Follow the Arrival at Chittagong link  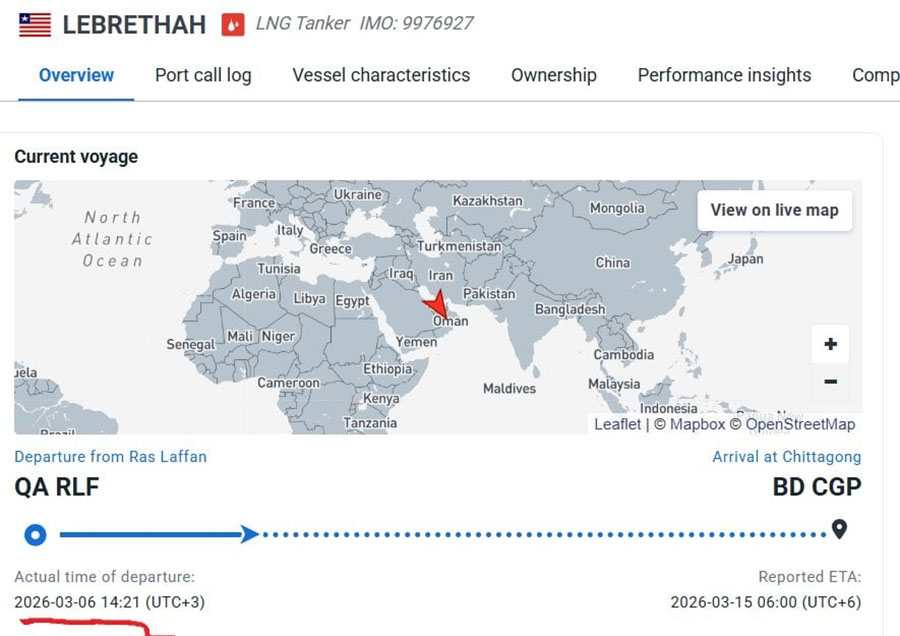tap(786, 457)
